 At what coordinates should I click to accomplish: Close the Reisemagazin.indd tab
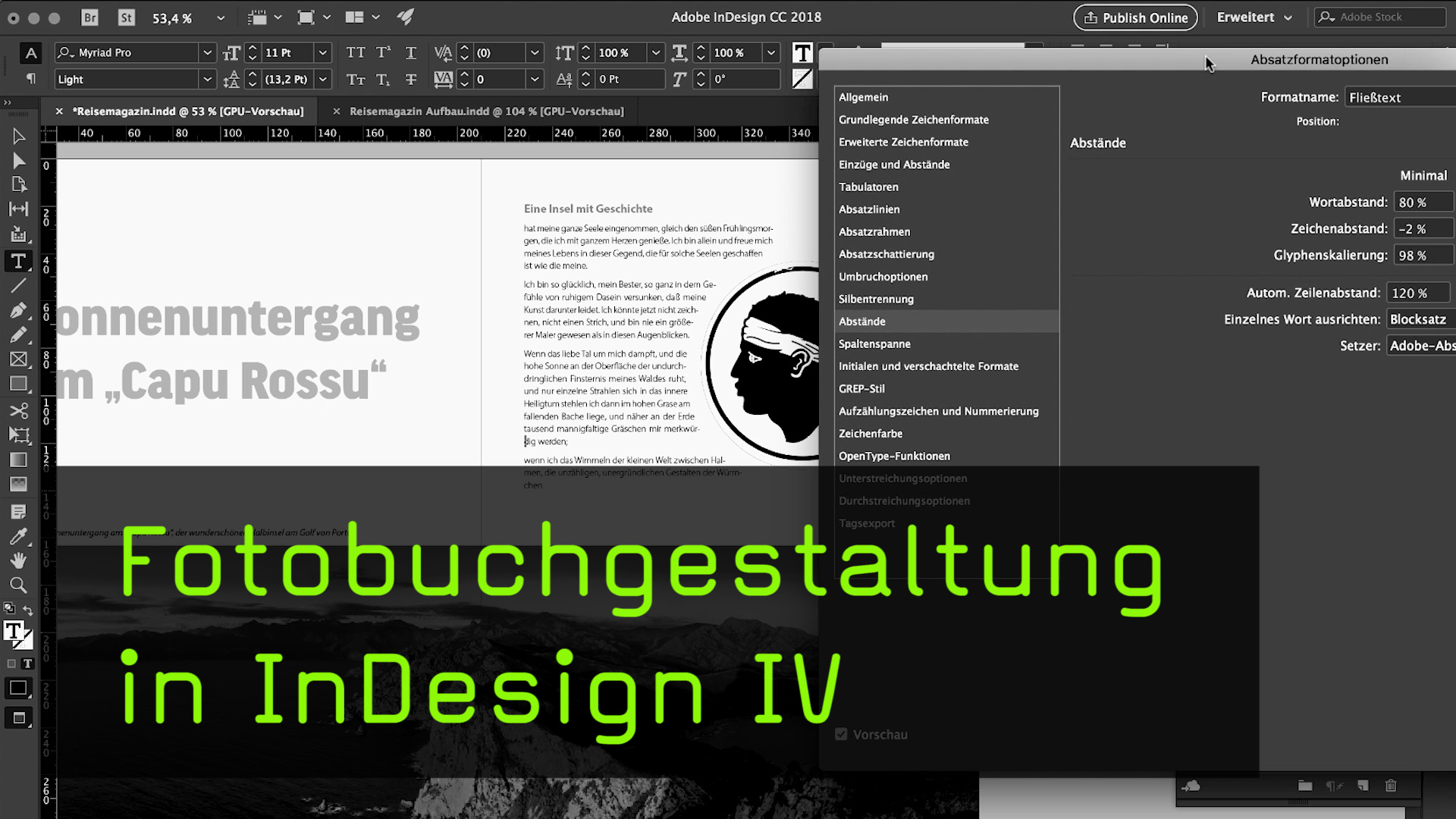click(x=59, y=111)
